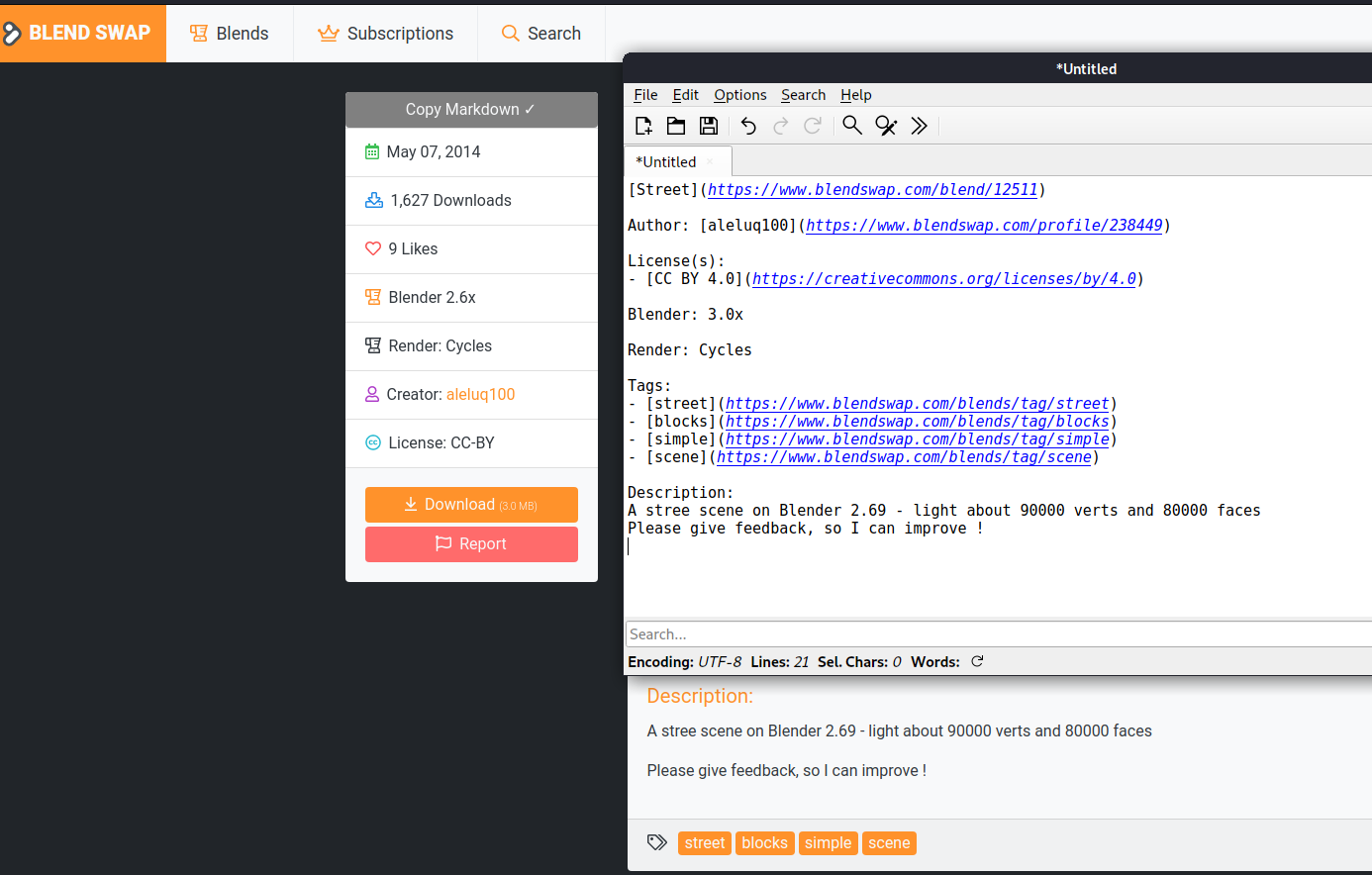
Task: Click 'Blender: 3.0x' line in editor
Action: point(685,315)
